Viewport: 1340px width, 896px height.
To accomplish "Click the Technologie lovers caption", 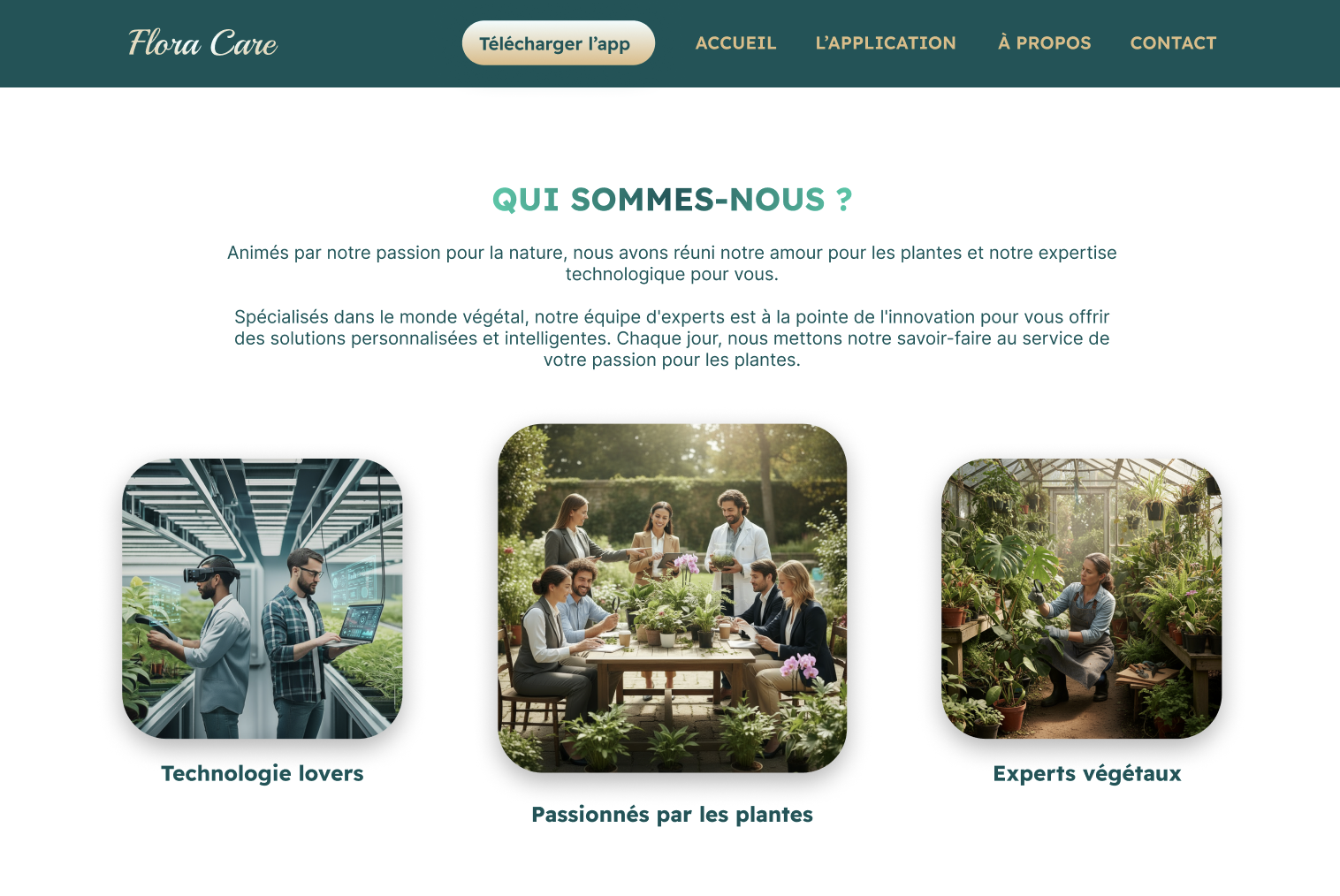I will click(x=263, y=774).
